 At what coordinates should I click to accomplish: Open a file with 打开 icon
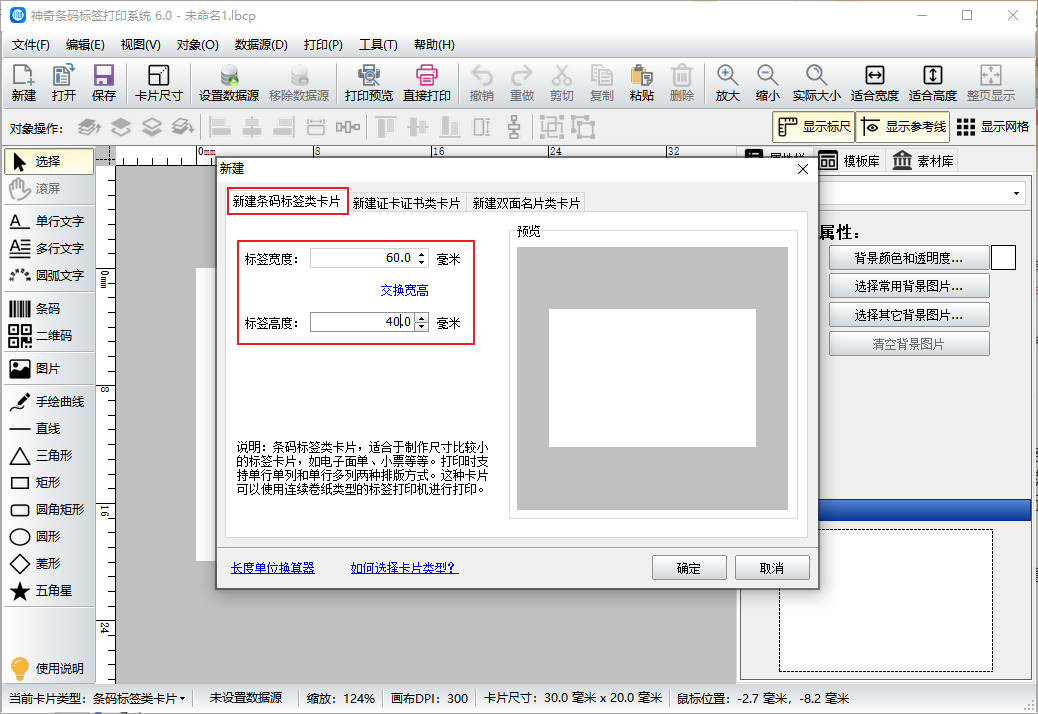(64, 83)
